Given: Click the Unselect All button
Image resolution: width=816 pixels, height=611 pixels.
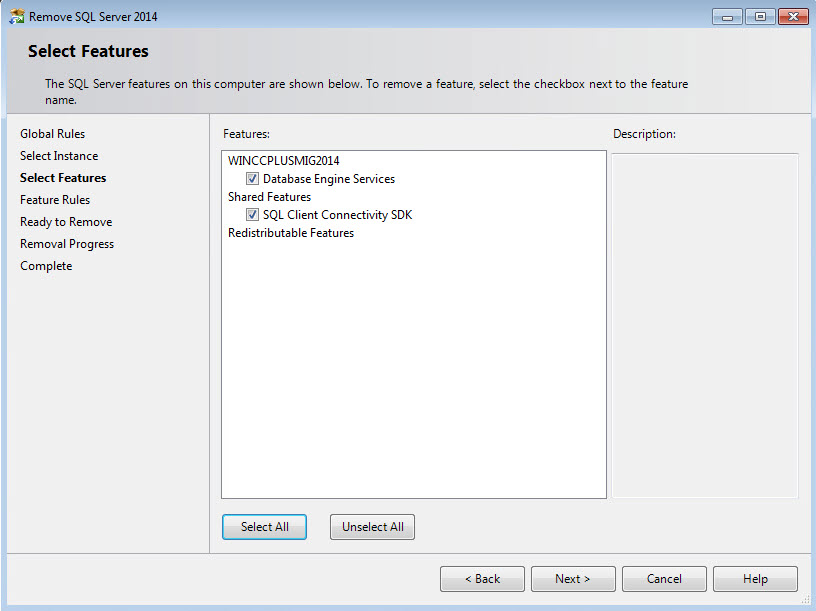Looking at the screenshot, I should [373, 527].
